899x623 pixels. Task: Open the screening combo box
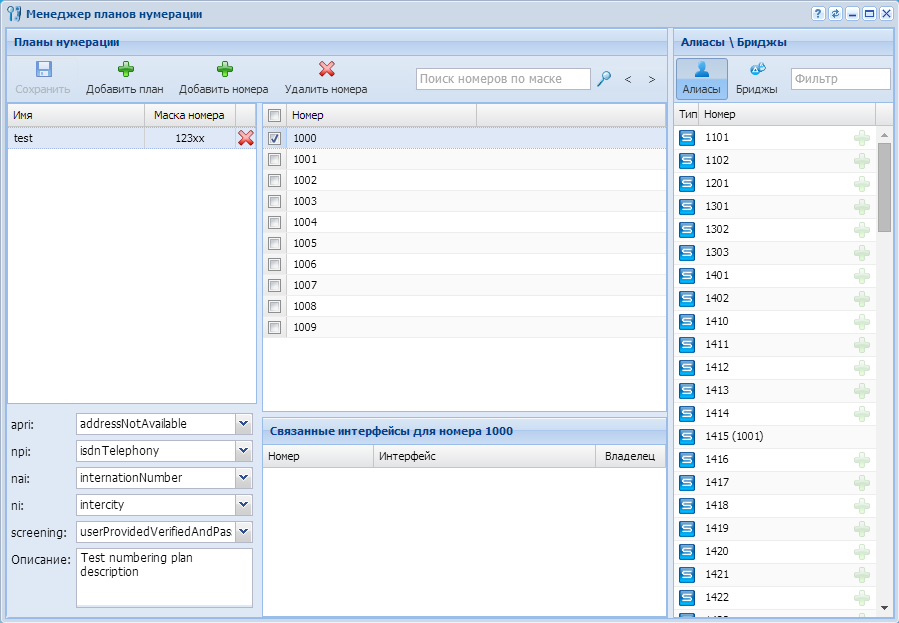click(243, 532)
